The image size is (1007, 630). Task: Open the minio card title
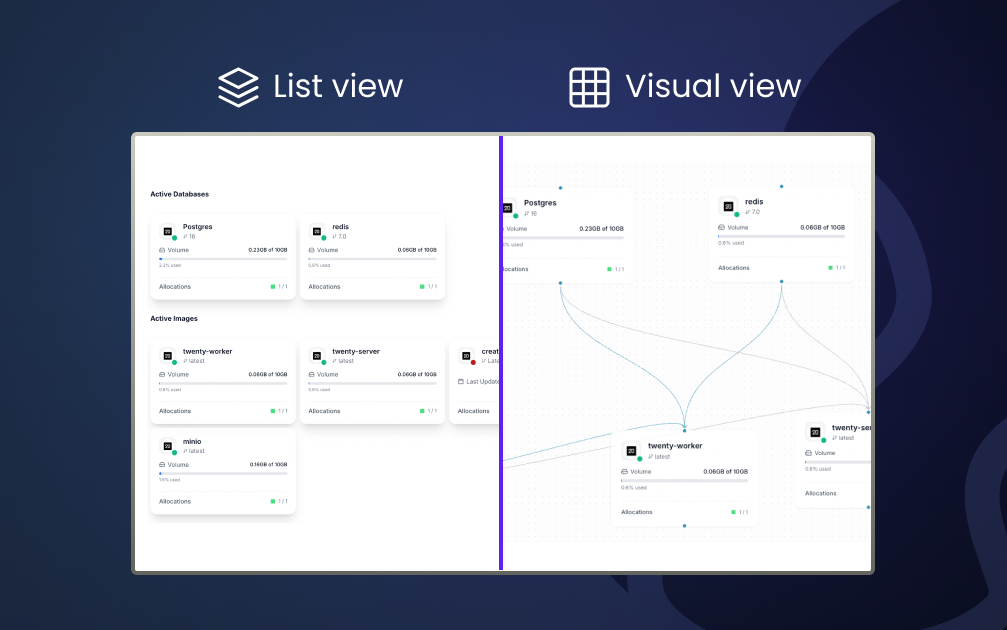click(x=192, y=441)
